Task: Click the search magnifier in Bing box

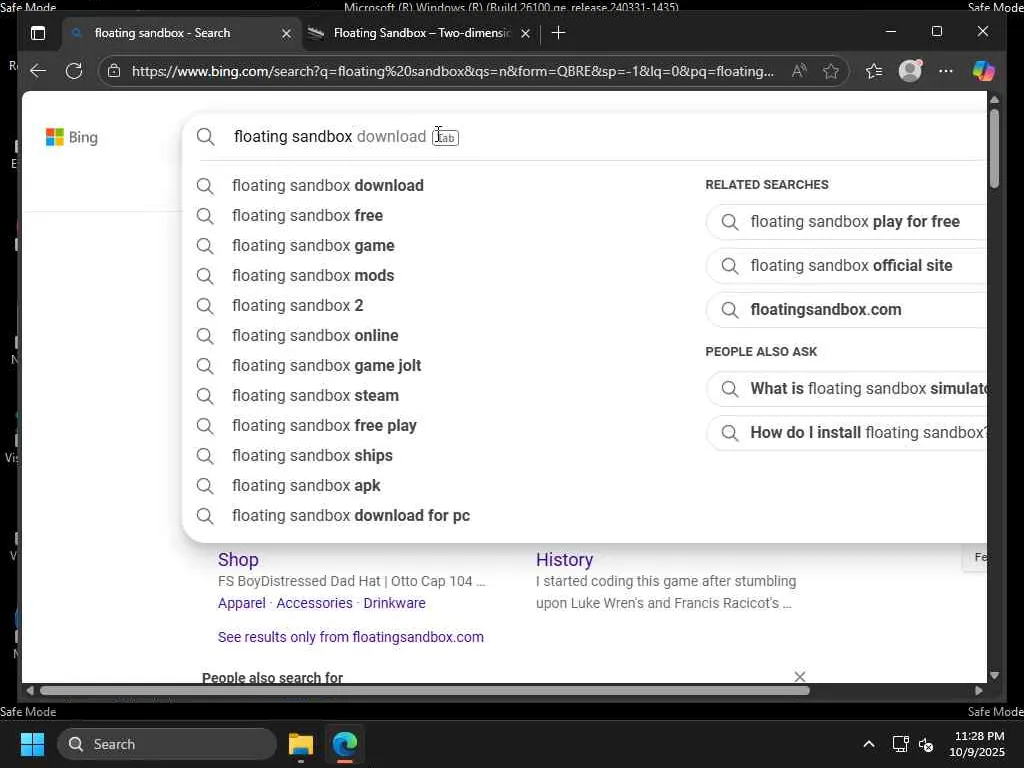Action: click(x=206, y=136)
